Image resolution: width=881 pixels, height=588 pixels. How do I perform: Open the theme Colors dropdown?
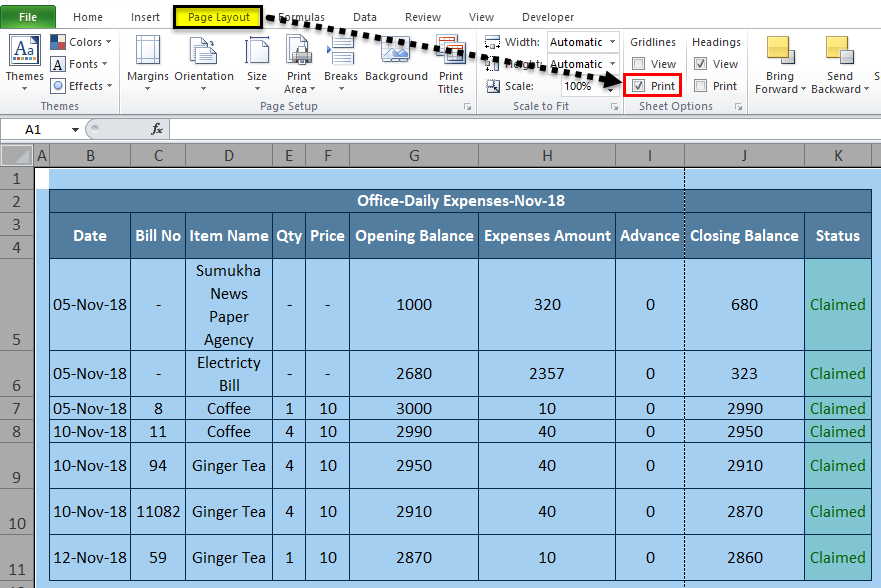point(85,42)
